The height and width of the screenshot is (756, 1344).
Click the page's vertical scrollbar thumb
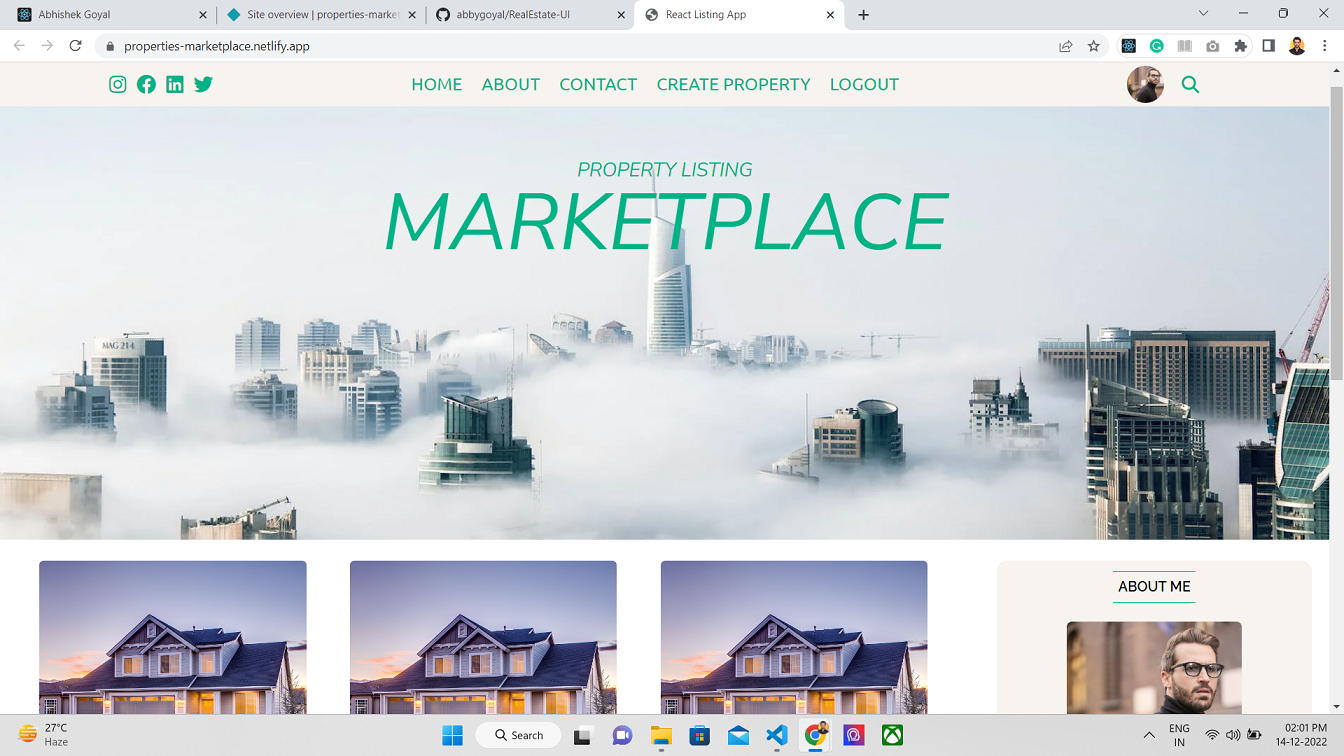pyautogui.click(x=1336, y=232)
